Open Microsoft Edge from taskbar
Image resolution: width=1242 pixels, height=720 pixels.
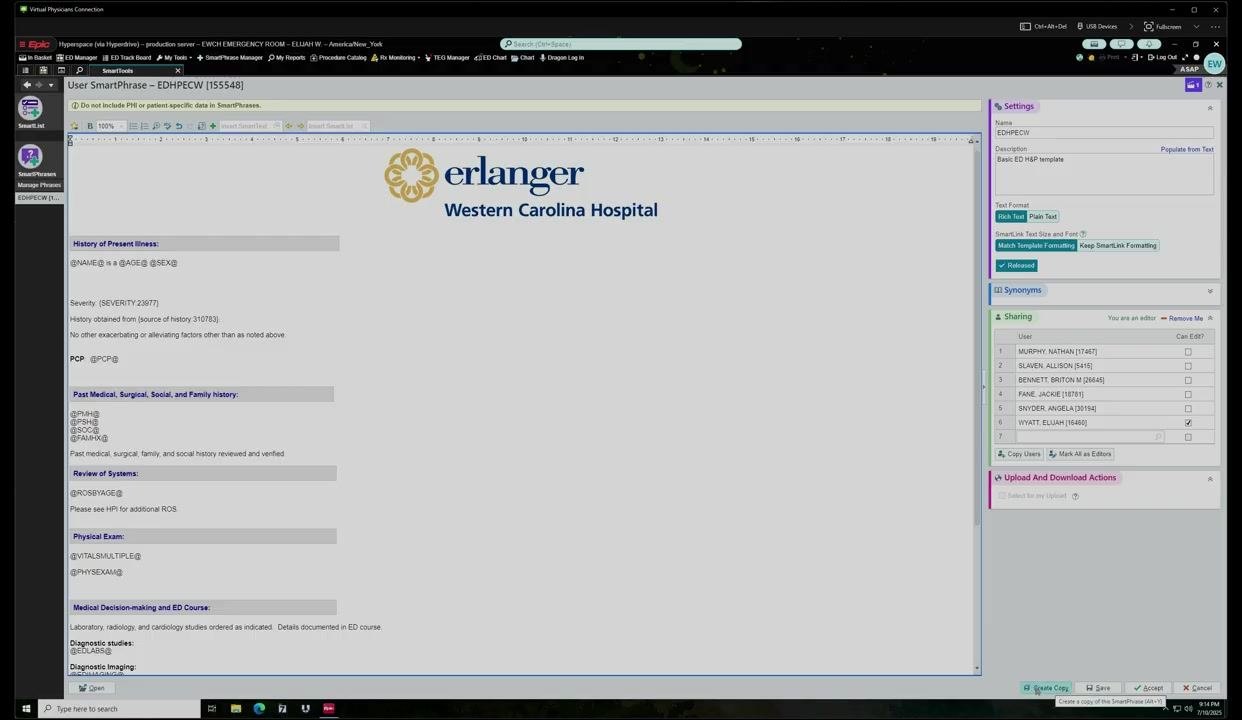[259, 709]
